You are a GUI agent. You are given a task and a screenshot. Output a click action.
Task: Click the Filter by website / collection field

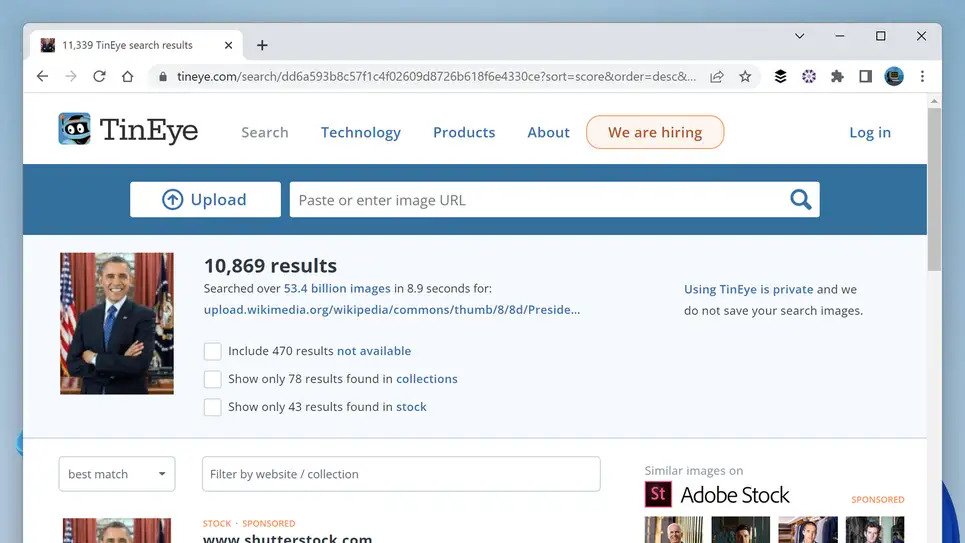click(x=401, y=474)
